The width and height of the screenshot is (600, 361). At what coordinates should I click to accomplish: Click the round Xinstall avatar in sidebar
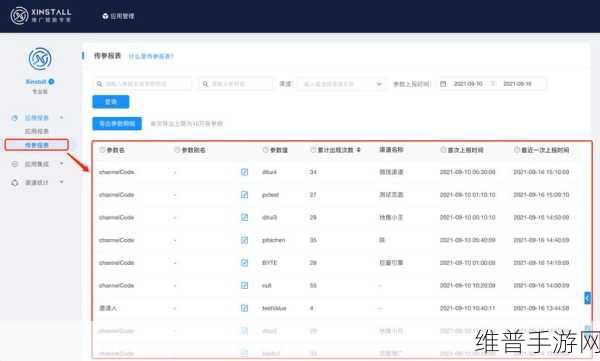(x=40, y=59)
